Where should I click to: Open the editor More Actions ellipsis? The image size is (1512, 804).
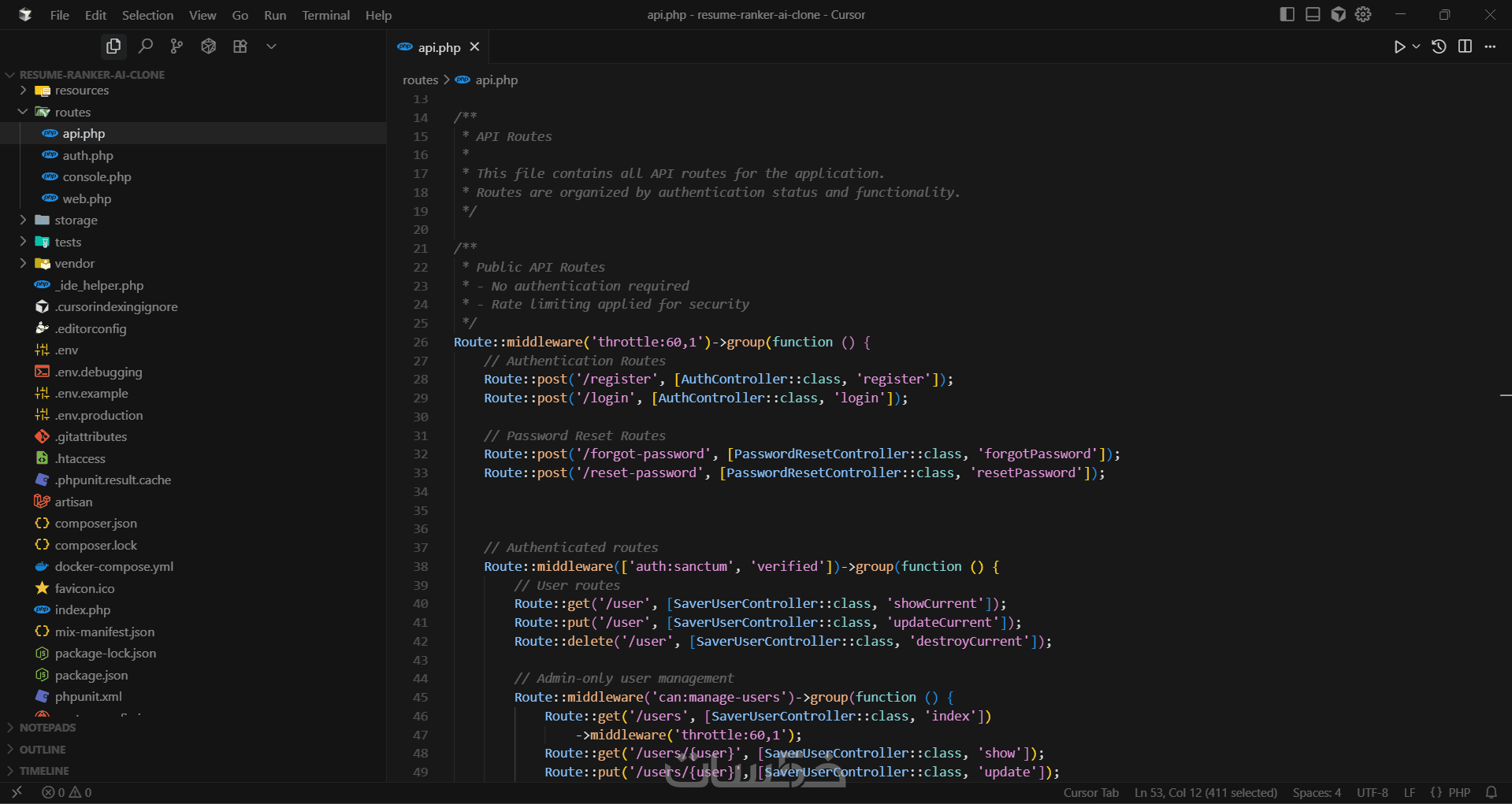tap(1490, 46)
